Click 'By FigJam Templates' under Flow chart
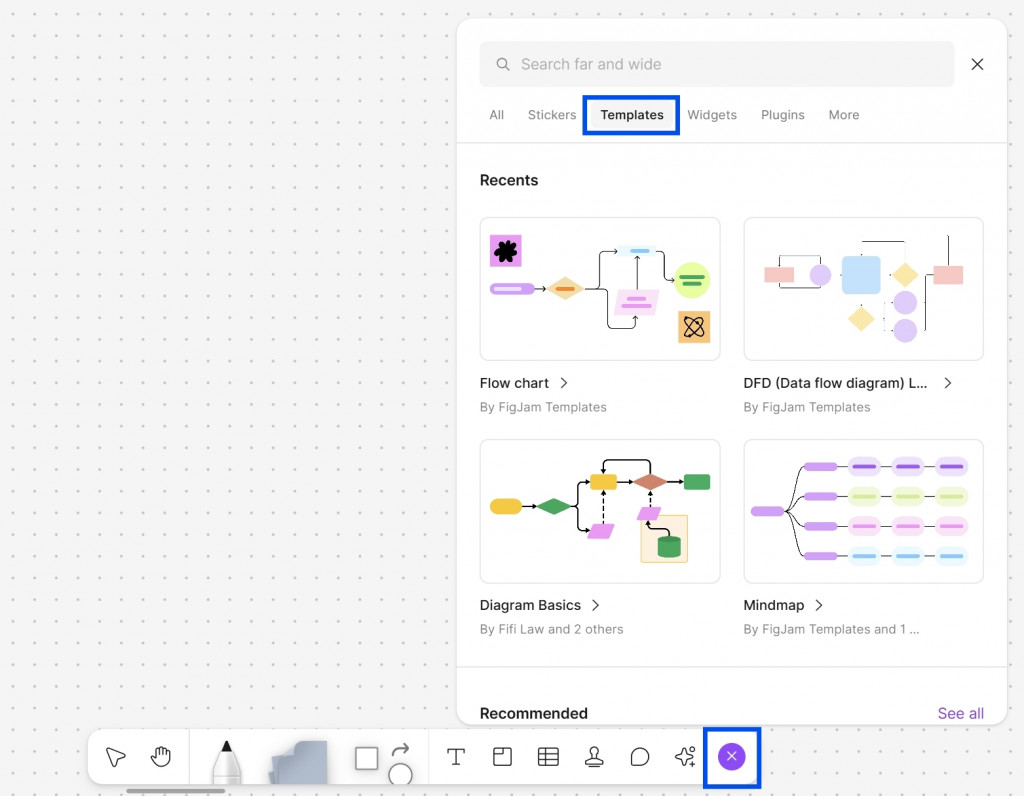 pyautogui.click(x=543, y=407)
